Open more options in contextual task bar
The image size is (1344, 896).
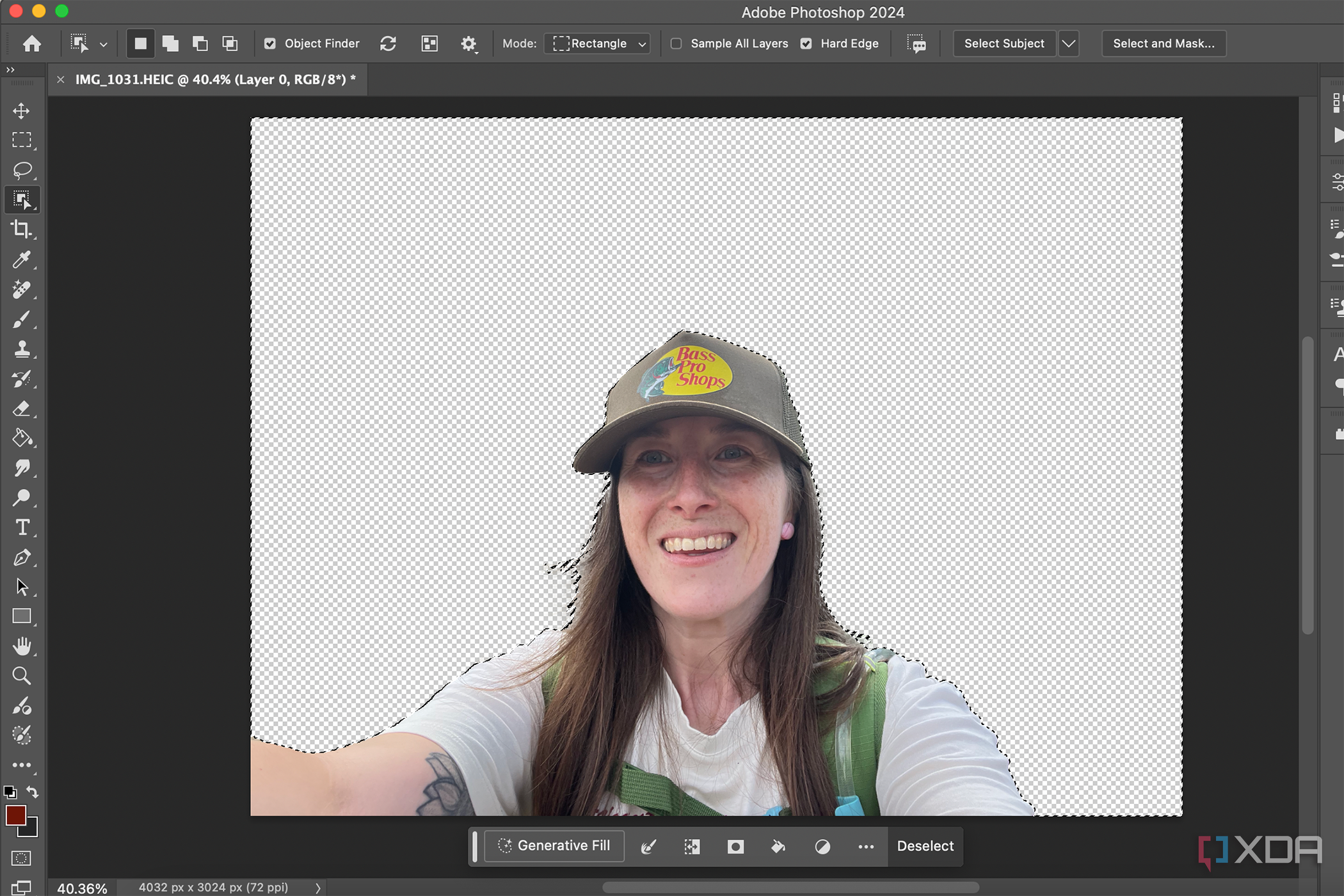pyautogui.click(x=866, y=847)
